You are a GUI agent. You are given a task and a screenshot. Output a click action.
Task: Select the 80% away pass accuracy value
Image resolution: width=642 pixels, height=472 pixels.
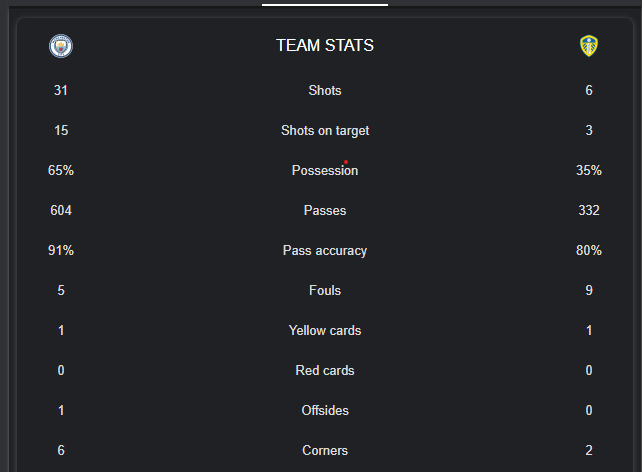(589, 250)
